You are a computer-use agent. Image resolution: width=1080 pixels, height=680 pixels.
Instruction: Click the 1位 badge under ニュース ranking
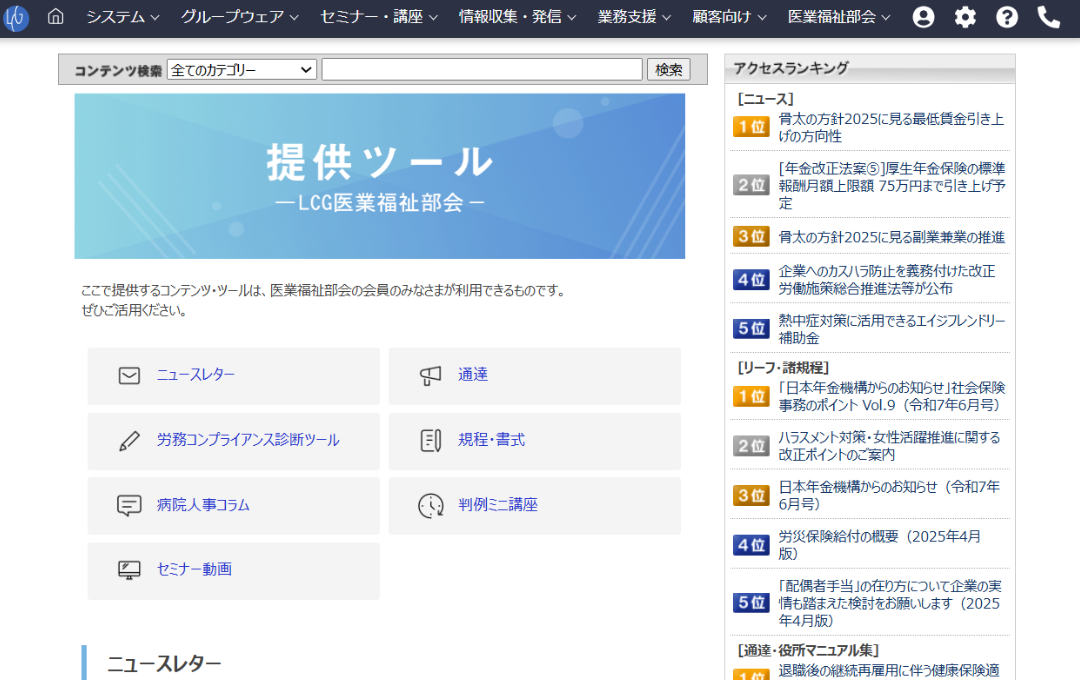click(751, 127)
